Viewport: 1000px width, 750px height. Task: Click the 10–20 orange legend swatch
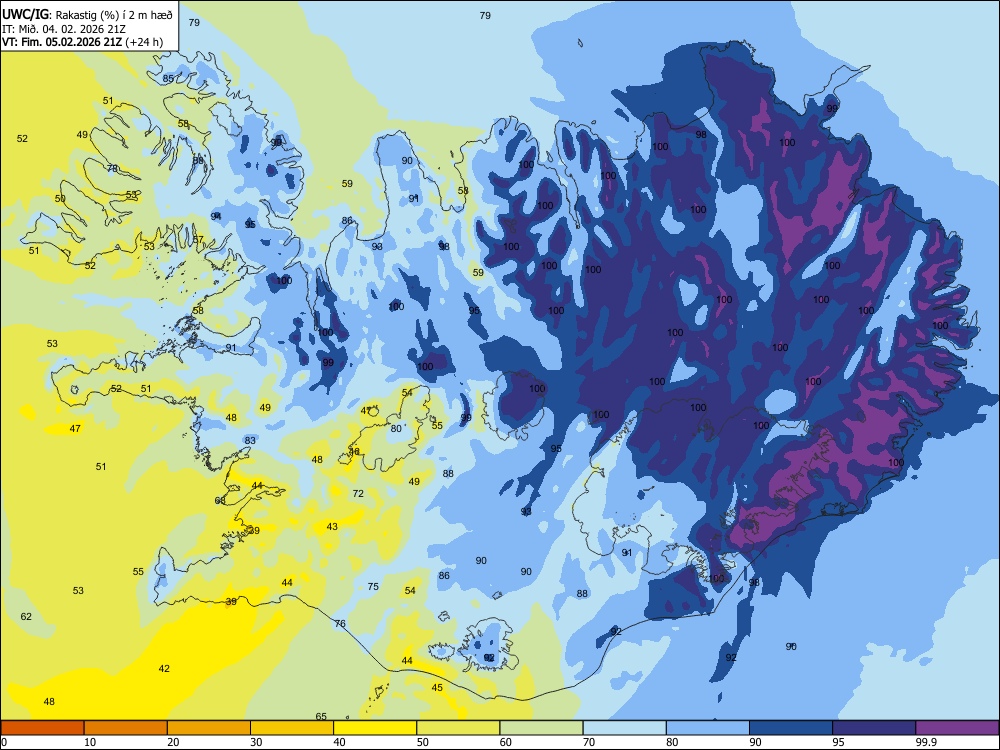pyautogui.click(x=126, y=728)
